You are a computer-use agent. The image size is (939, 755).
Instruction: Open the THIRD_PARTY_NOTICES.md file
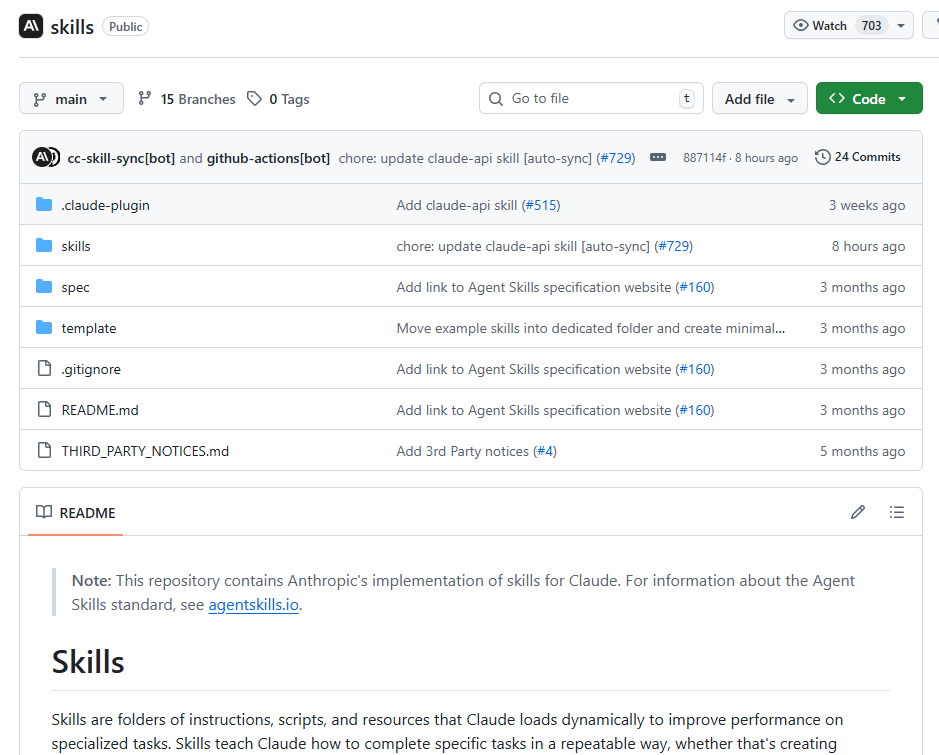145,451
